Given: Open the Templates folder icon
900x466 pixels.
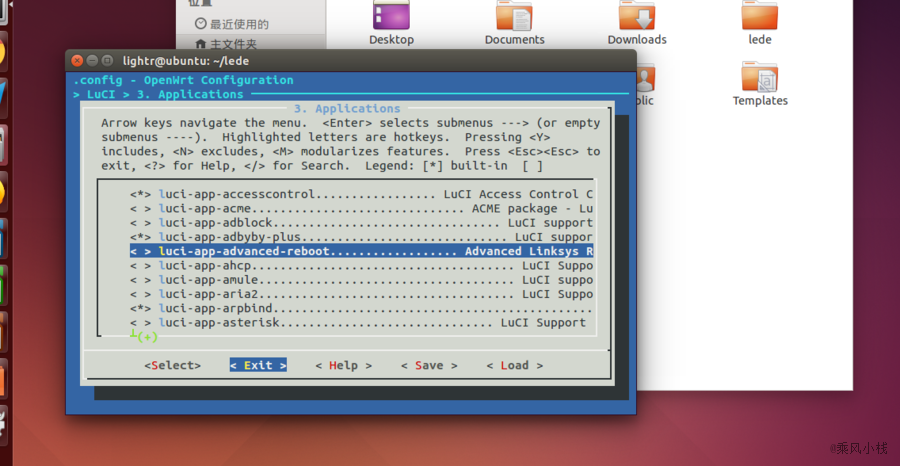Looking at the screenshot, I should (759, 76).
